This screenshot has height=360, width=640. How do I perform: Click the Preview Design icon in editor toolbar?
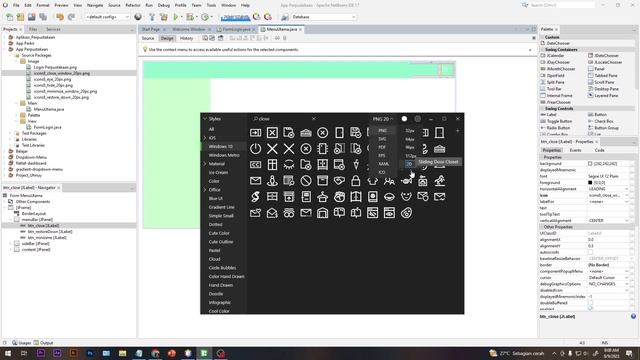point(220,38)
